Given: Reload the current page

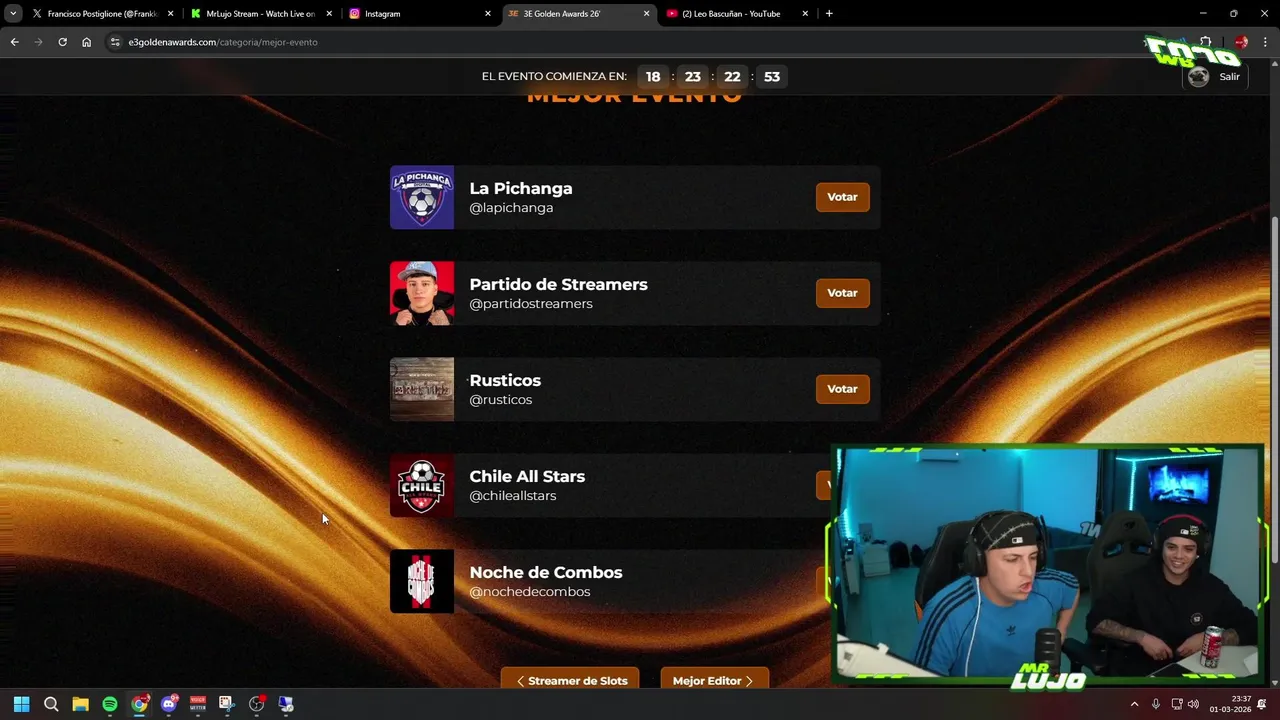Looking at the screenshot, I should 62,42.
